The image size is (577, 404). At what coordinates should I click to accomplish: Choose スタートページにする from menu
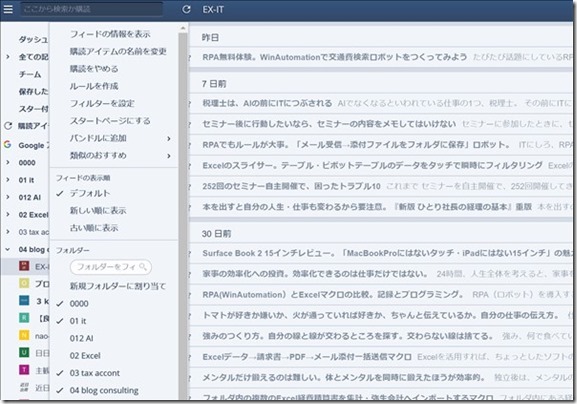(110, 121)
